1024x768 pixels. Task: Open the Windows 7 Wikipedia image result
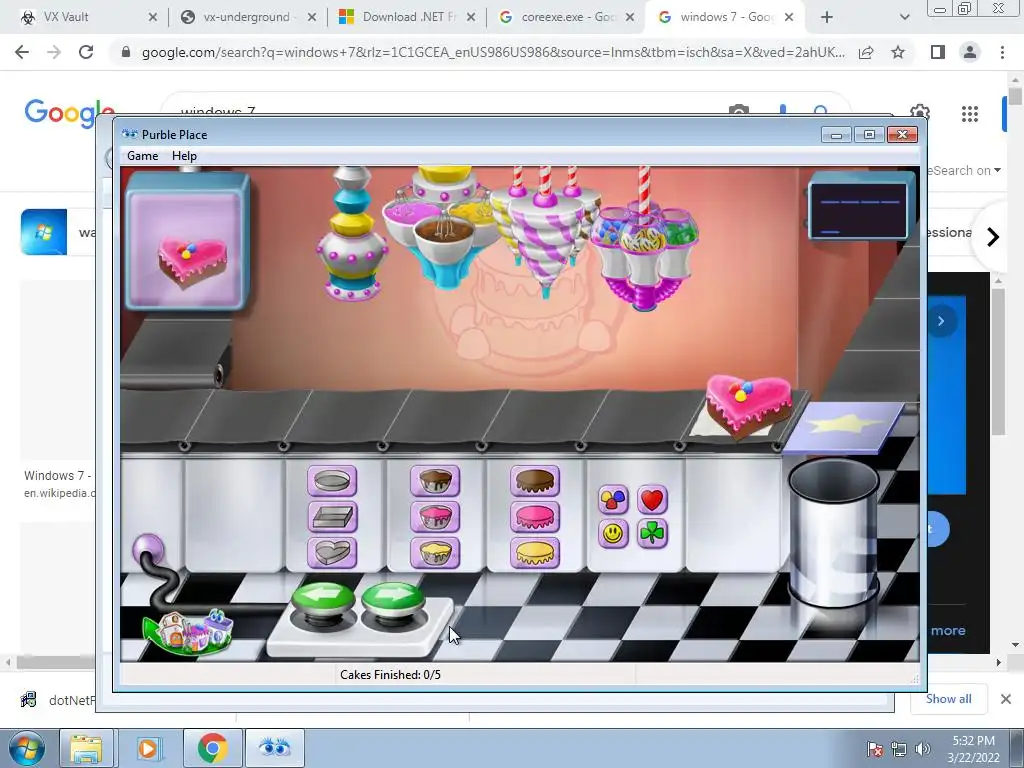(x=57, y=483)
